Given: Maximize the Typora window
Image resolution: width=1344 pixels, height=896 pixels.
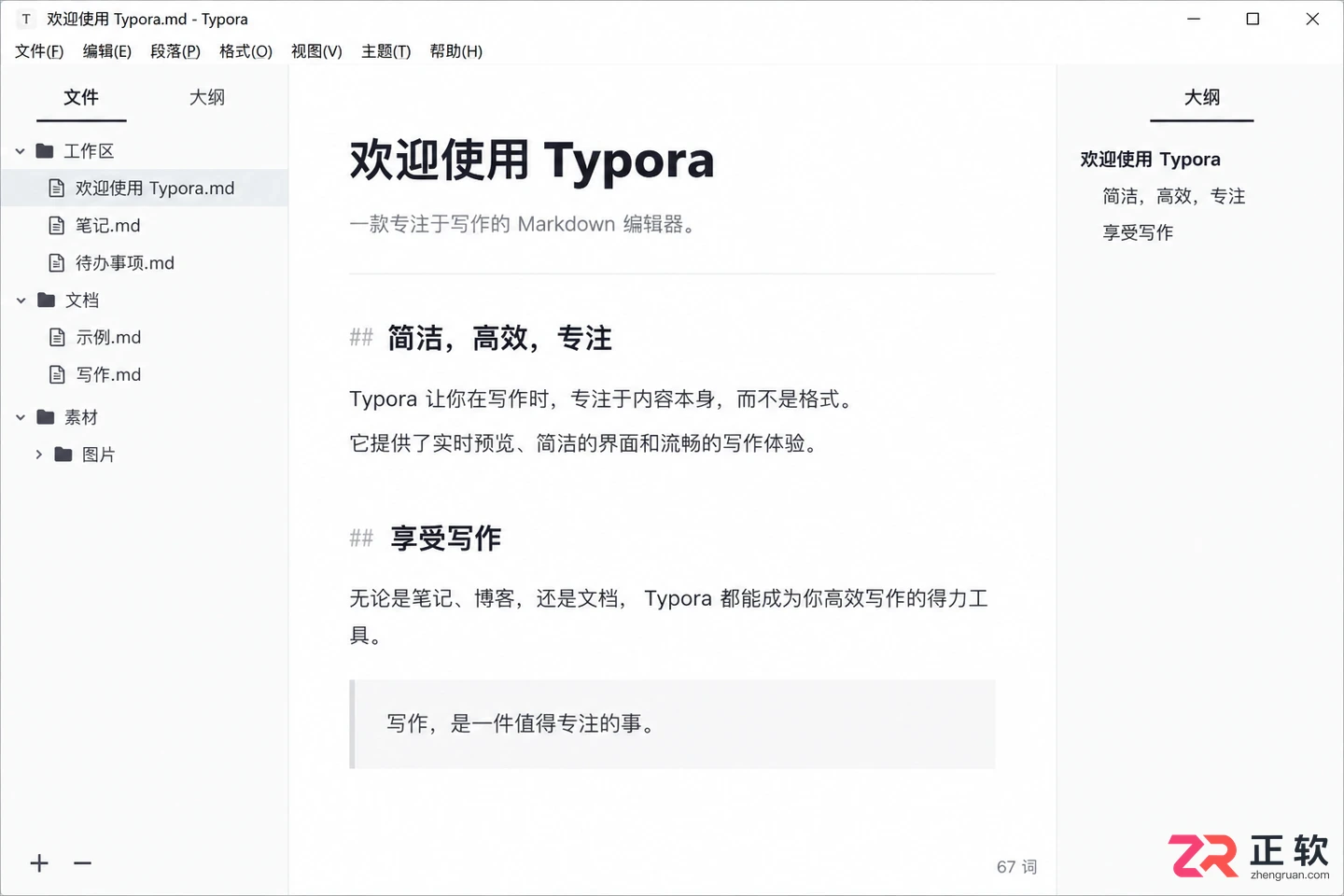Looking at the screenshot, I should pyautogui.click(x=1253, y=19).
